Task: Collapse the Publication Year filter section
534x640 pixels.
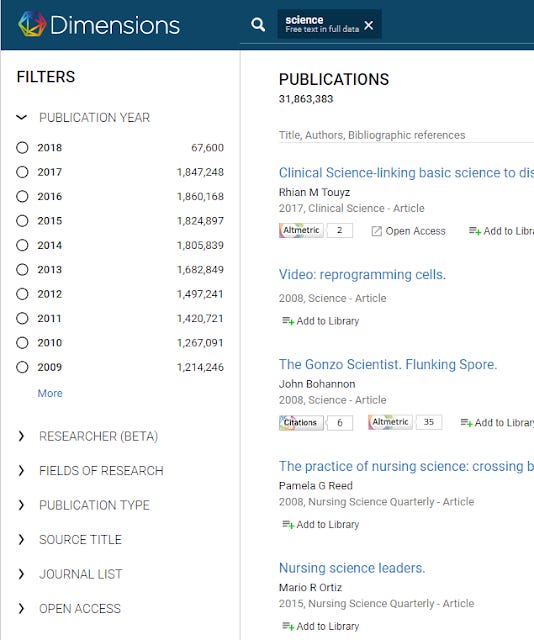Action: 21,118
